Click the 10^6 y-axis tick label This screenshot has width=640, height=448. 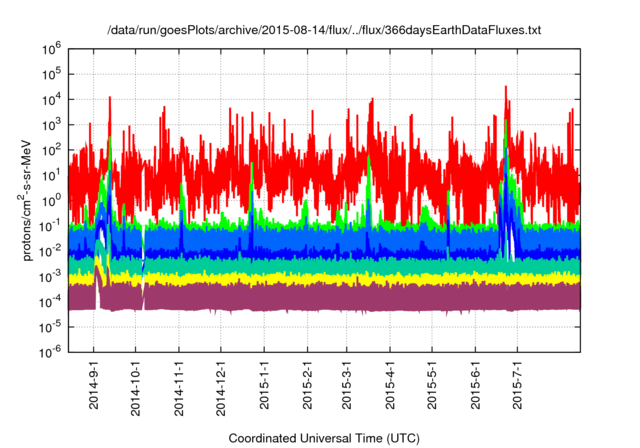click(x=51, y=49)
